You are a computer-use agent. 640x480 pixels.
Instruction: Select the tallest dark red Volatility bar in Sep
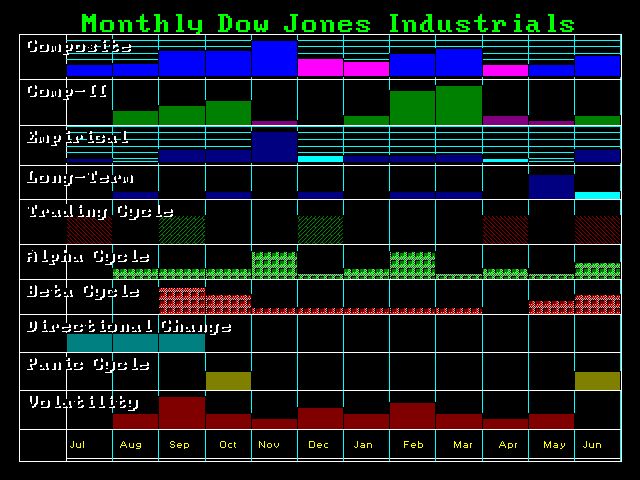[182, 413]
